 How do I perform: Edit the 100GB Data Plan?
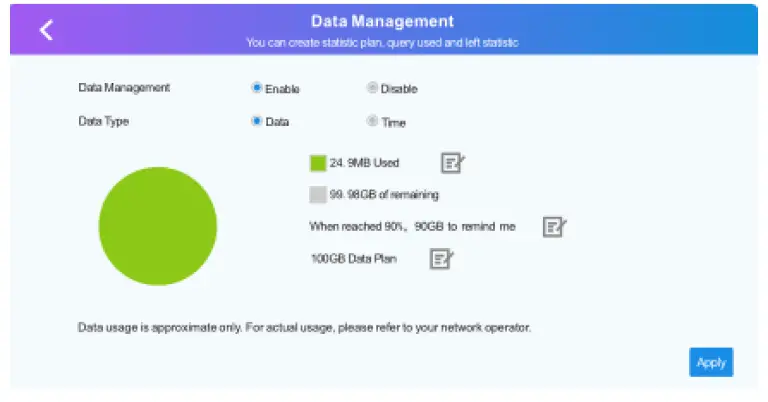point(441,260)
